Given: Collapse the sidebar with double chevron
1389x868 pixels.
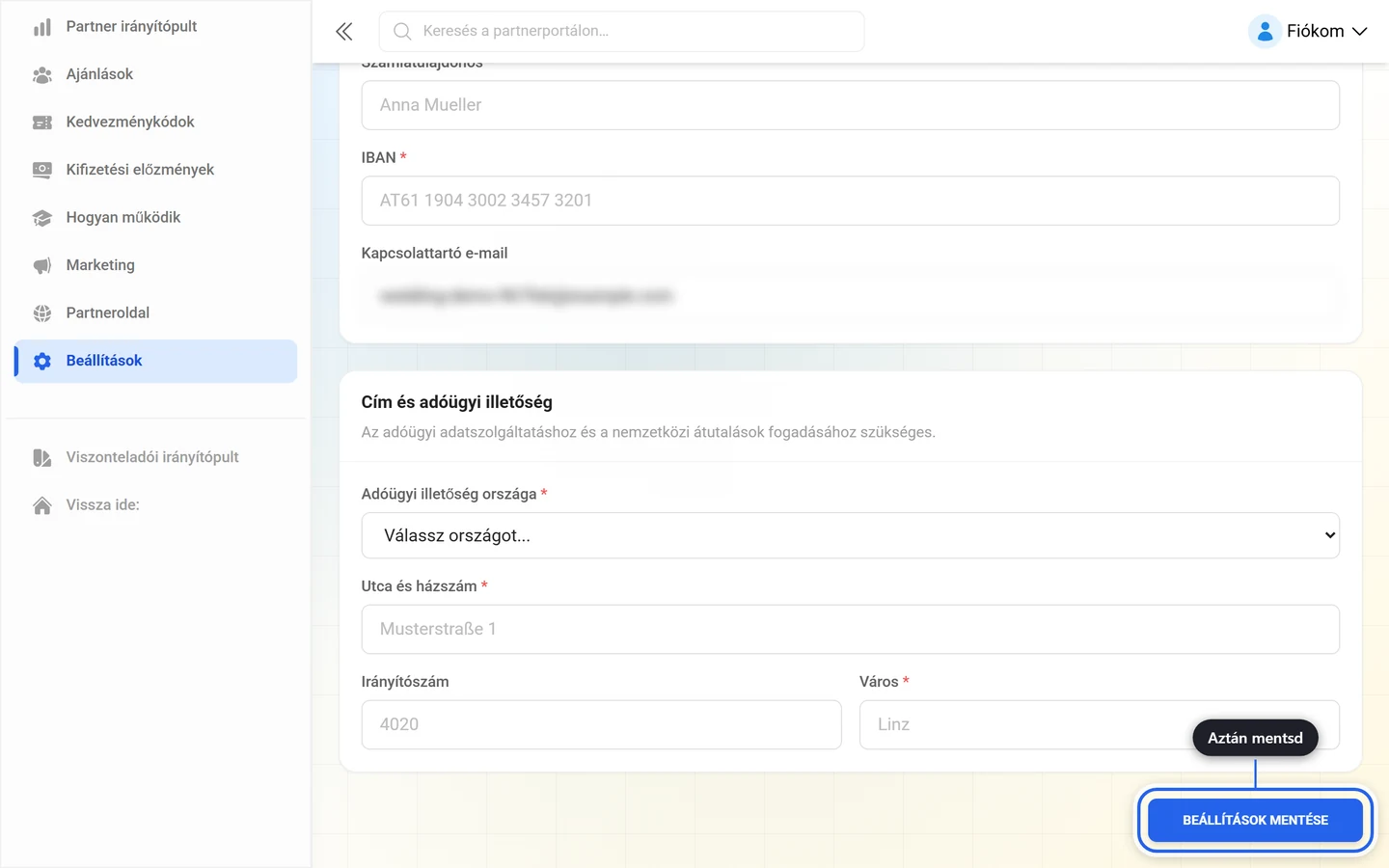Looking at the screenshot, I should coord(344,32).
